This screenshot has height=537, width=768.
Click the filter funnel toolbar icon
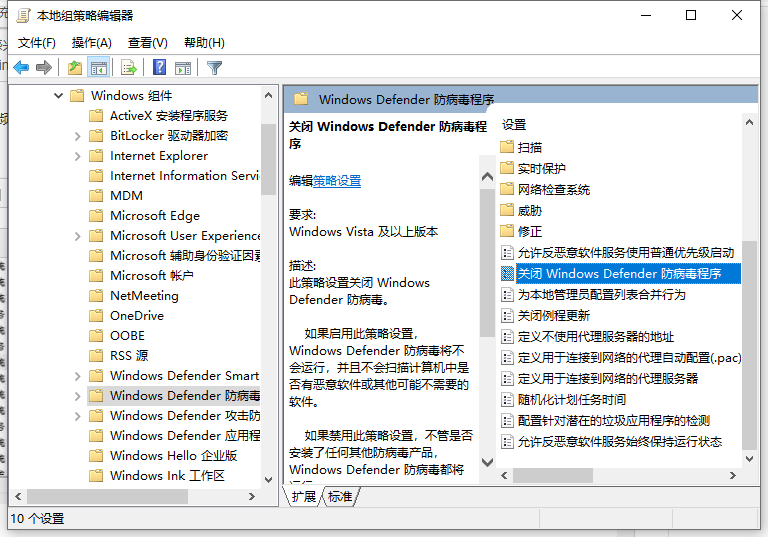coord(214,68)
